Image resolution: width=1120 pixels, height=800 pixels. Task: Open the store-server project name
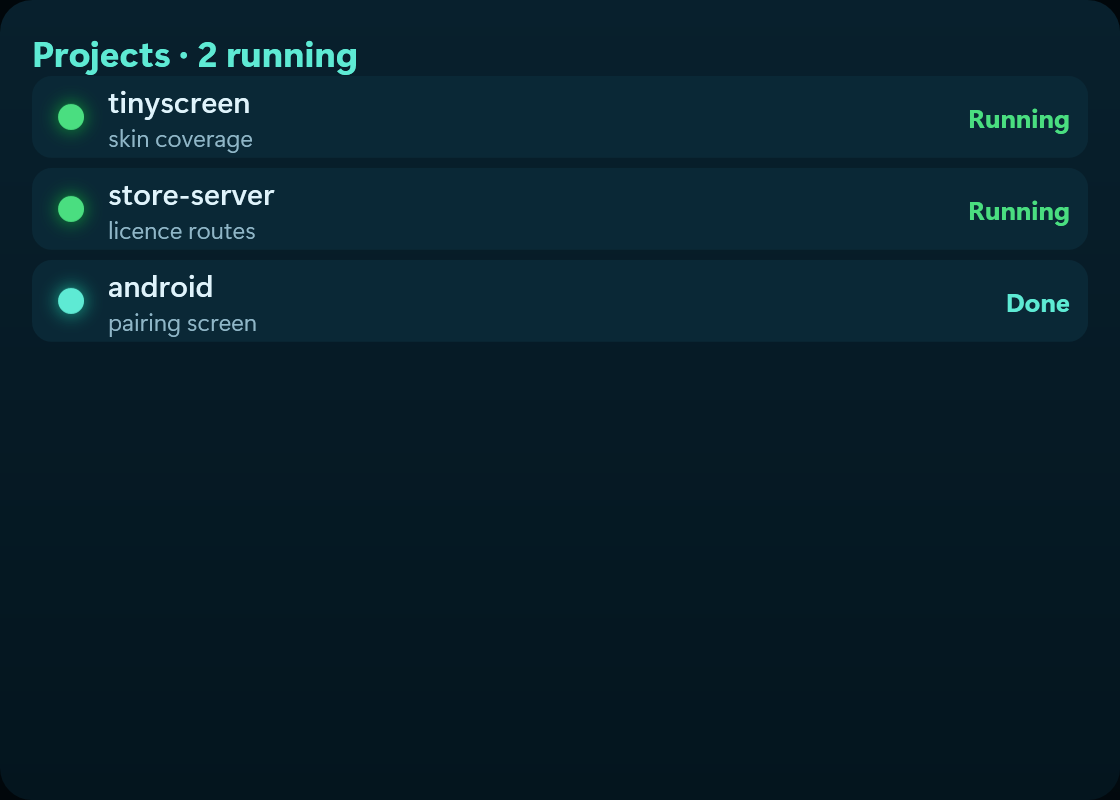click(191, 196)
